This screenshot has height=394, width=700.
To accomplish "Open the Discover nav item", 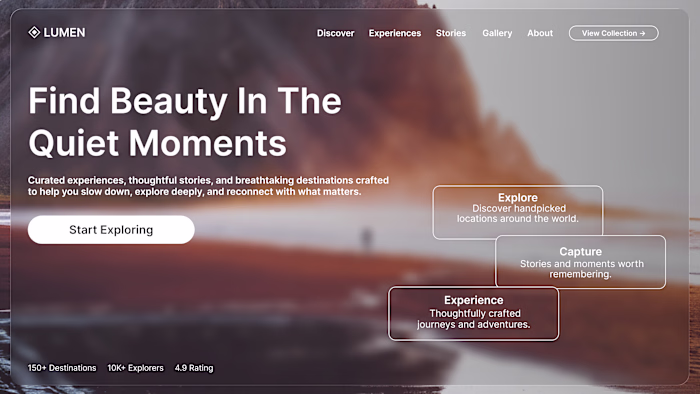I will pyautogui.click(x=335, y=33).
